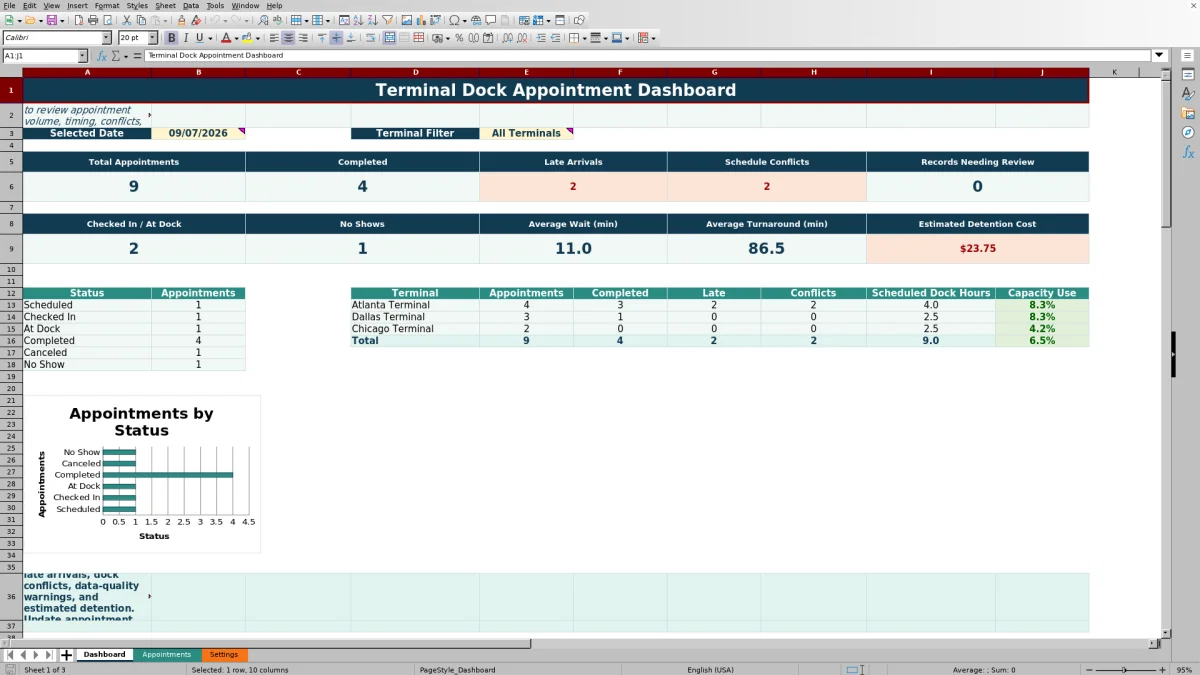Open the Terminal Filter All Terminals cell

click(x=526, y=133)
